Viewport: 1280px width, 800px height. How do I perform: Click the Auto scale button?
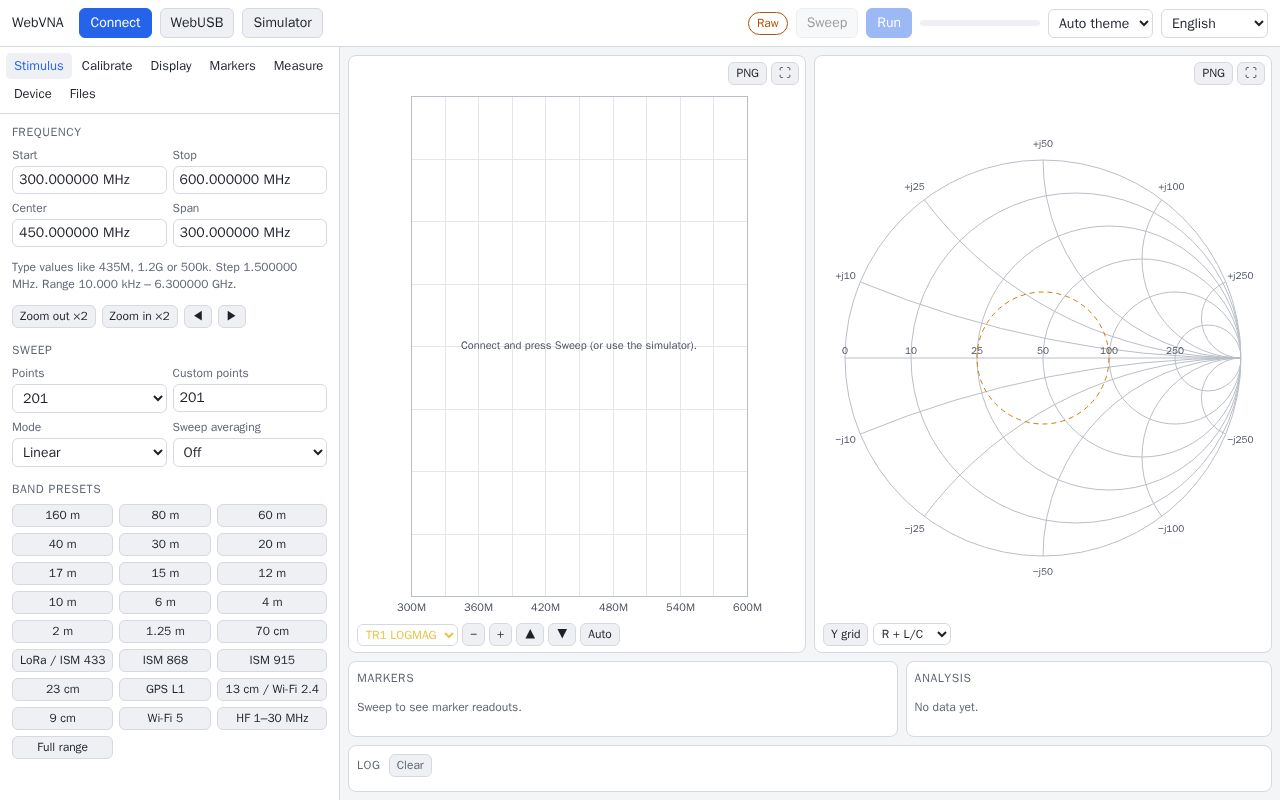(x=600, y=634)
